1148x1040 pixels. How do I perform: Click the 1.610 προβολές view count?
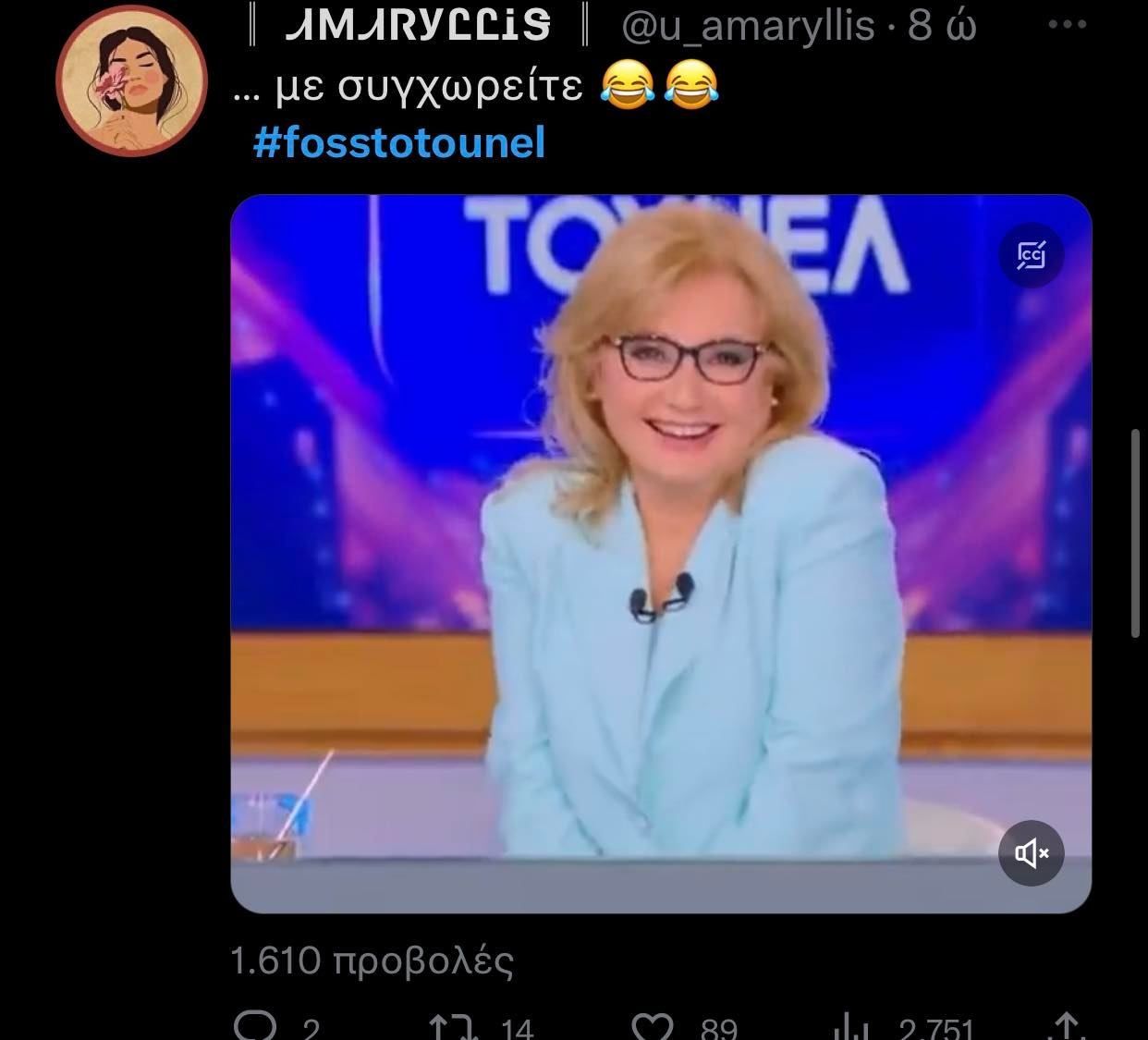click(x=372, y=960)
